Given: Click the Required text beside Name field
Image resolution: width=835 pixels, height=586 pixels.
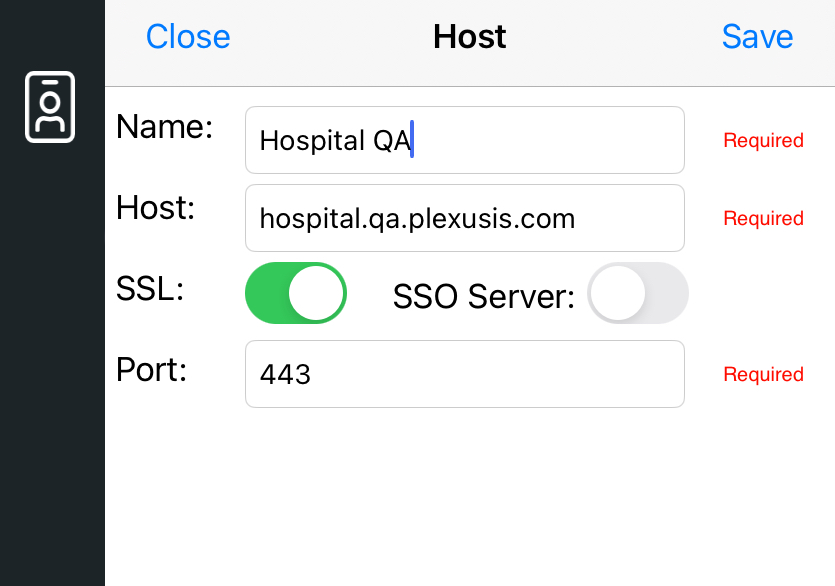Looking at the screenshot, I should point(763,140).
